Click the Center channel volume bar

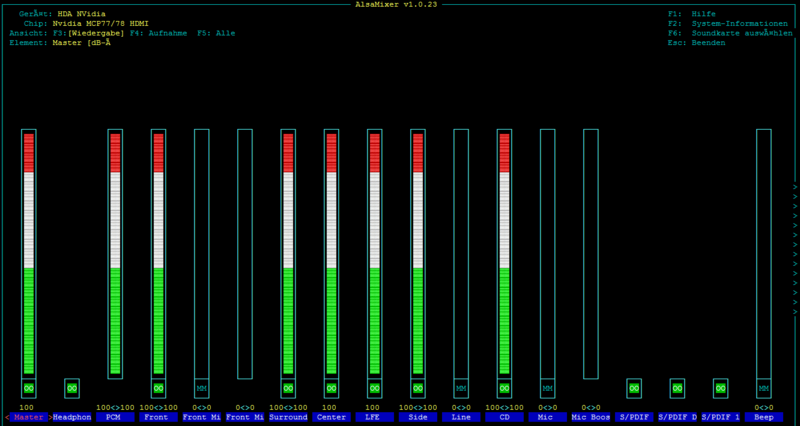331,250
